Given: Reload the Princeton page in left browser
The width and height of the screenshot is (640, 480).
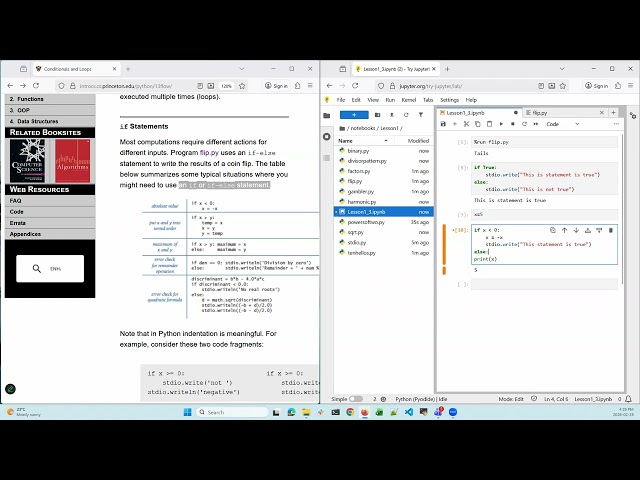Looking at the screenshot, I should pyautogui.click(x=36, y=86).
